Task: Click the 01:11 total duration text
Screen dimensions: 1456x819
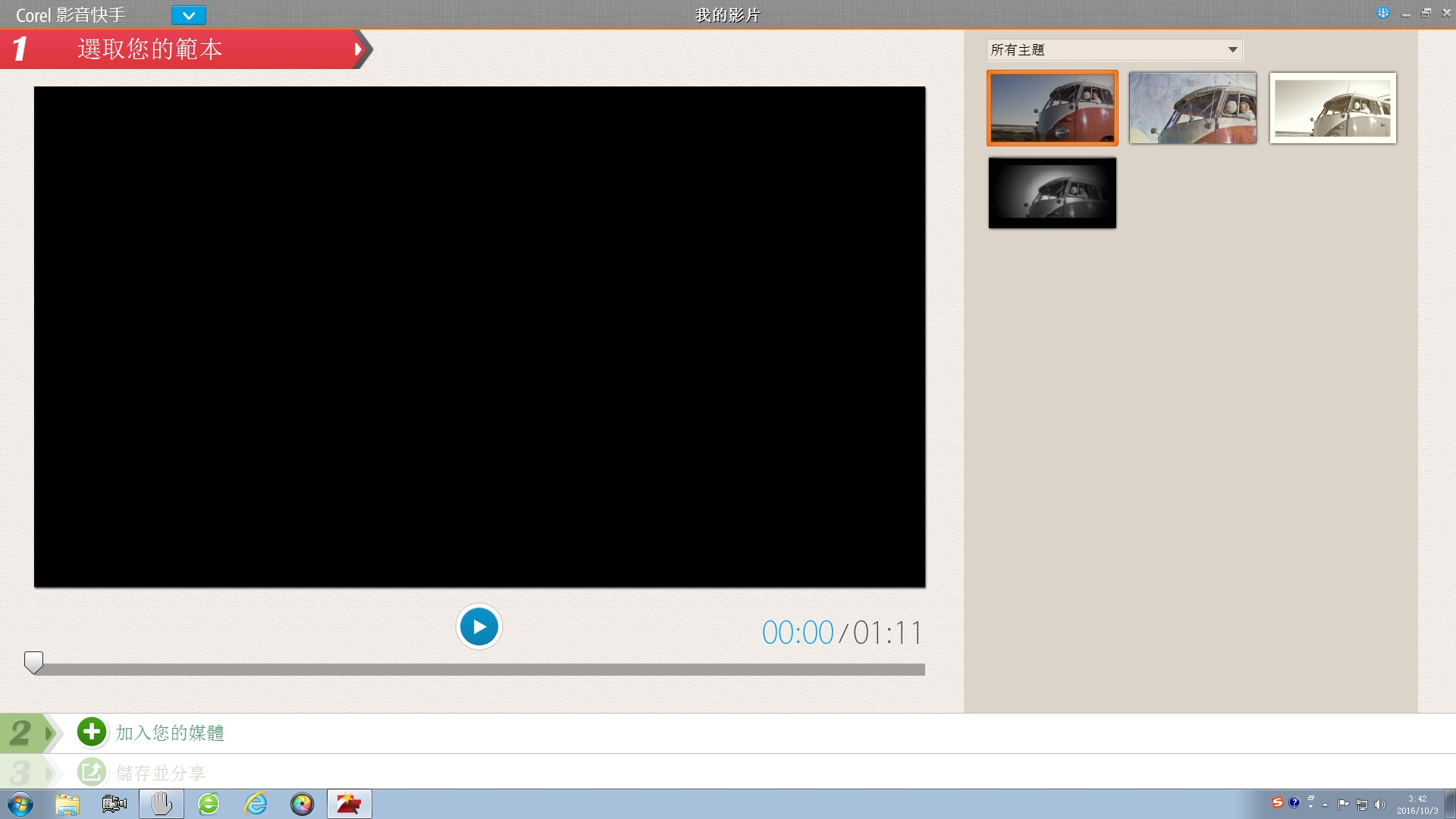Action: 887,632
